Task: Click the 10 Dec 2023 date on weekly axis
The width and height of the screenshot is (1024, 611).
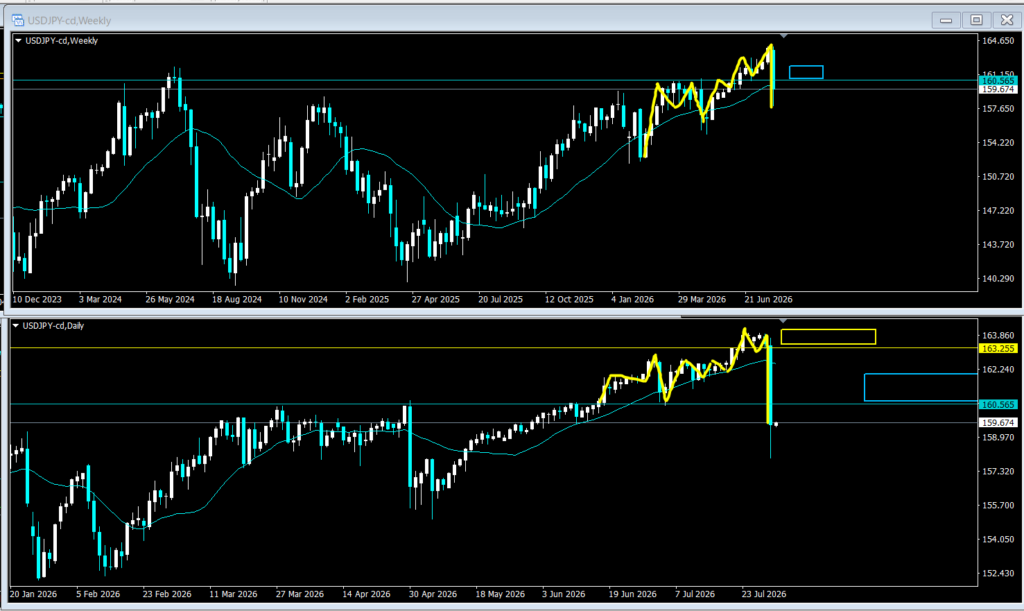Action: [x=37, y=299]
